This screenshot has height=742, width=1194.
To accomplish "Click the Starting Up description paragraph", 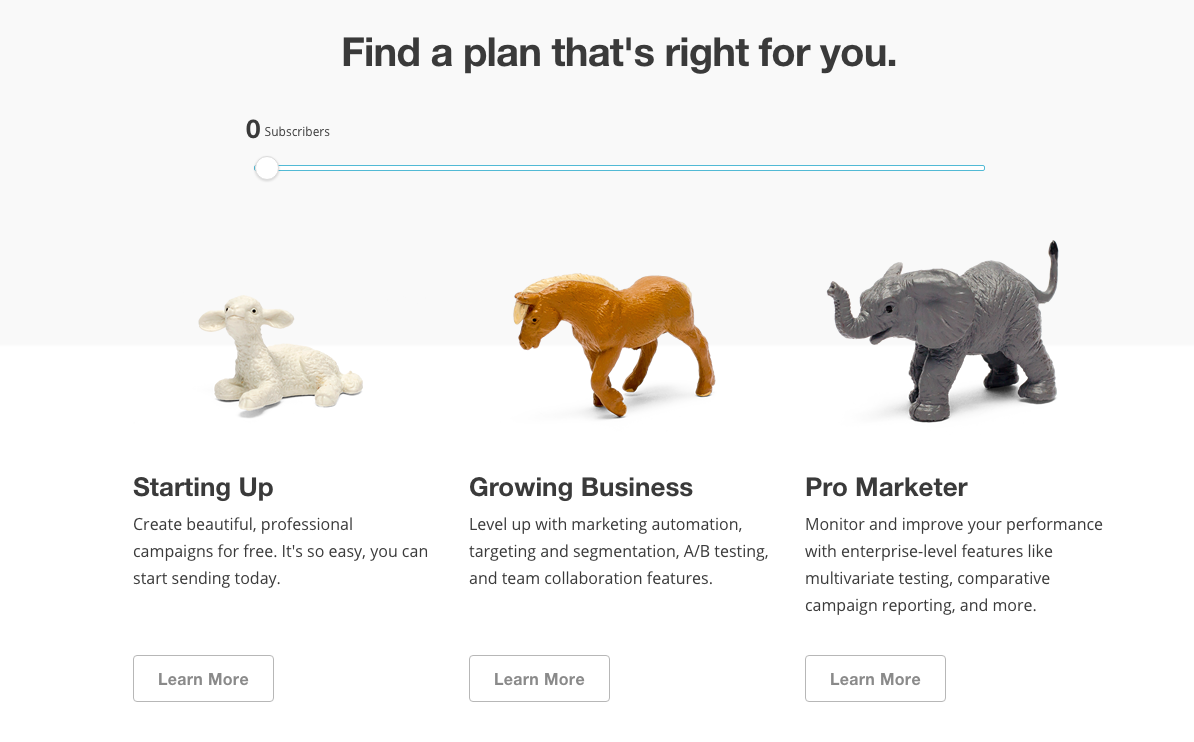I will (280, 551).
